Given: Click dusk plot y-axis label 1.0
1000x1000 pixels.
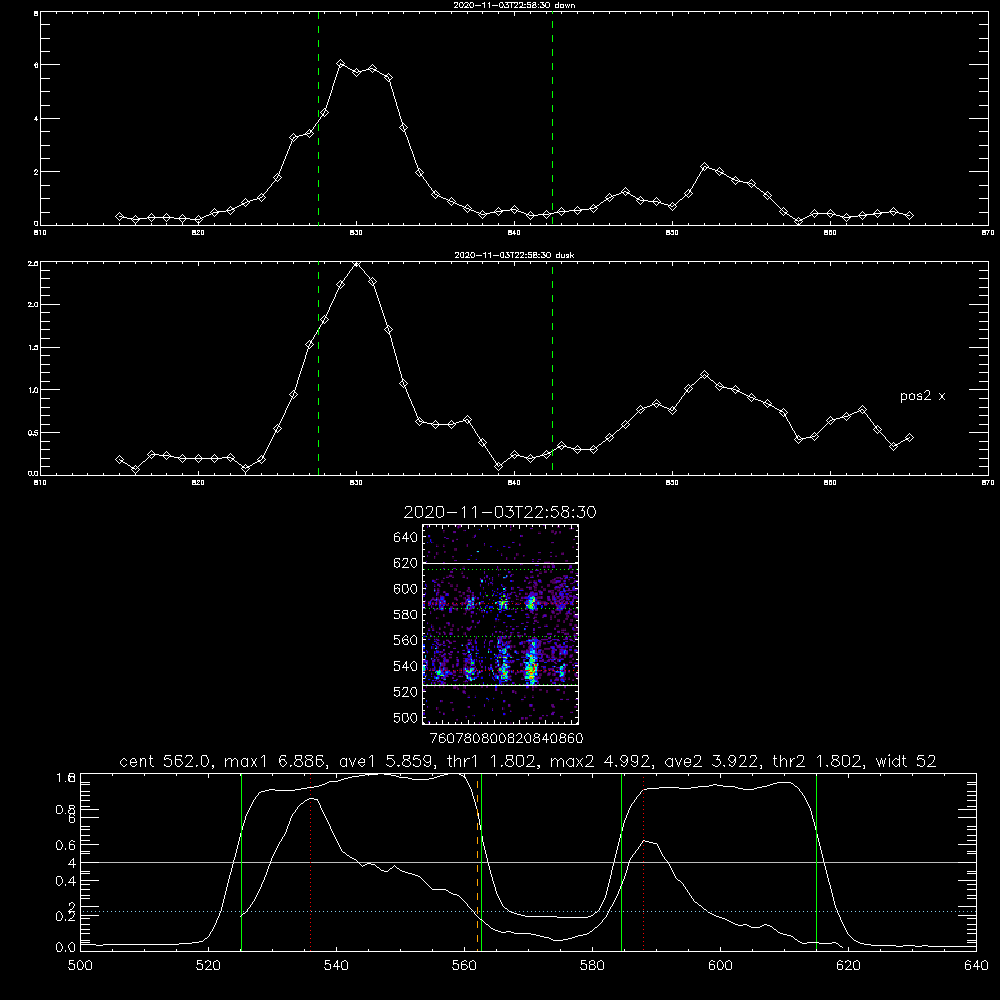Looking at the screenshot, I should [x=33, y=390].
